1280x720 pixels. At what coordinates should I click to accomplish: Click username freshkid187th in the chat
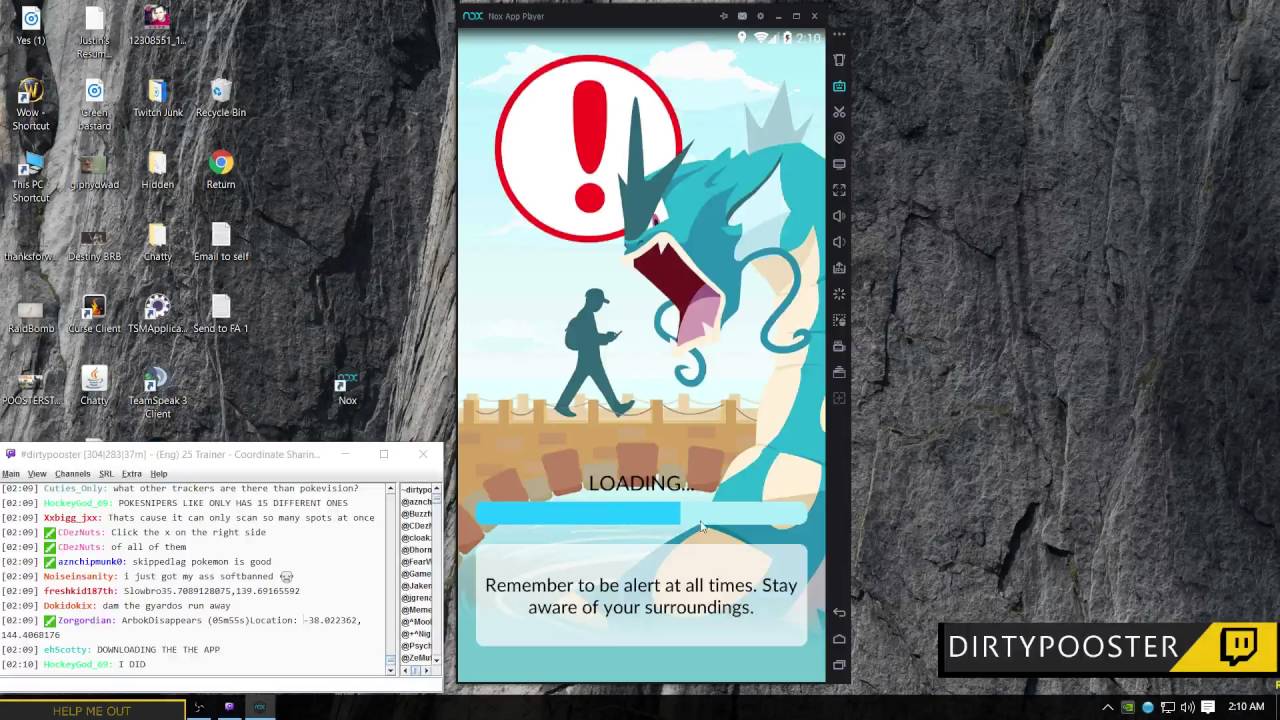pos(80,591)
